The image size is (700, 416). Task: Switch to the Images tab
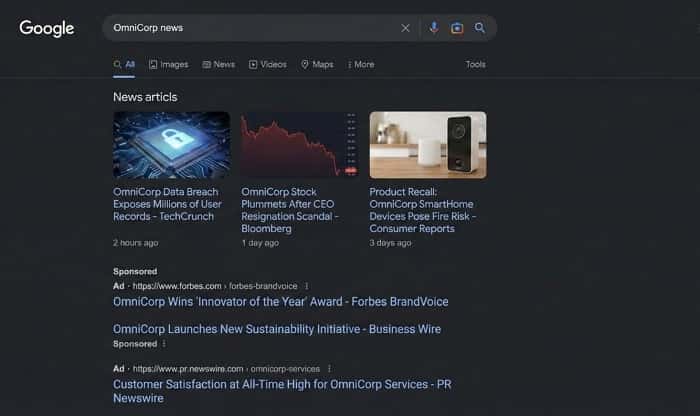point(169,64)
